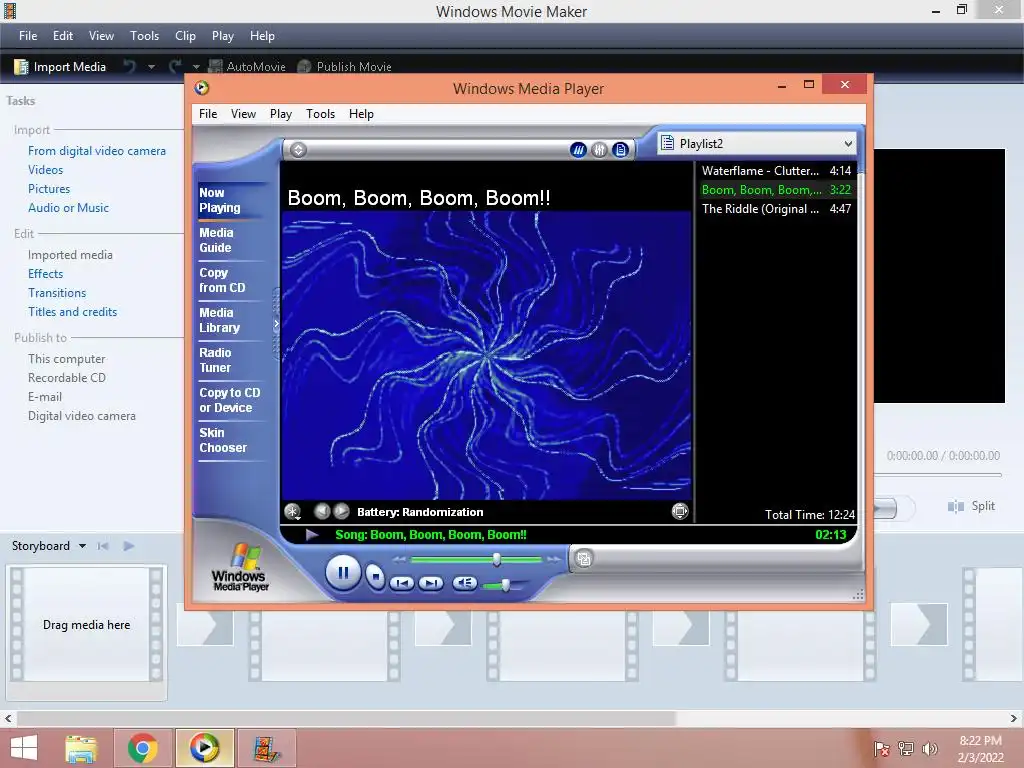Select Boom, Boom, Boom playlist track
1024x768 pixels.
click(776, 190)
